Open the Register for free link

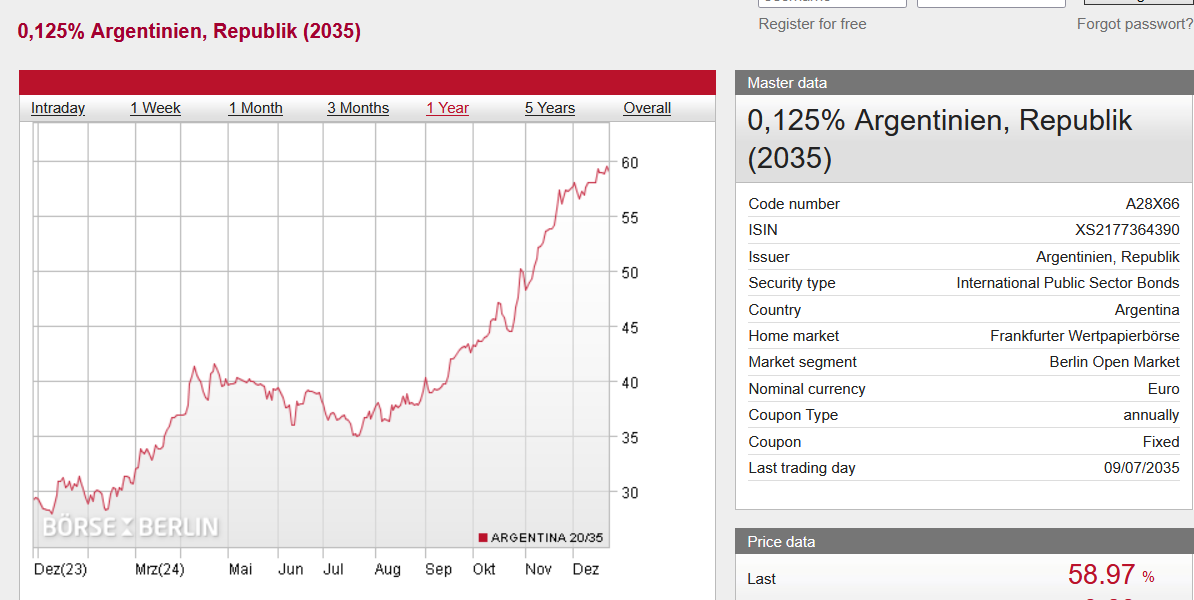pyautogui.click(x=812, y=24)
